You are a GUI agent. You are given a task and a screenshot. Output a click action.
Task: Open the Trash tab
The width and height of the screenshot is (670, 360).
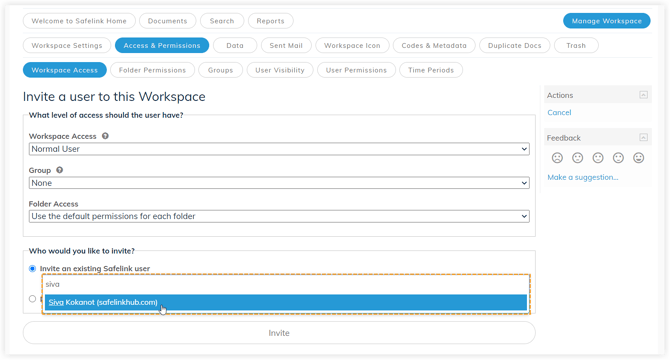(x=576, y=45)
